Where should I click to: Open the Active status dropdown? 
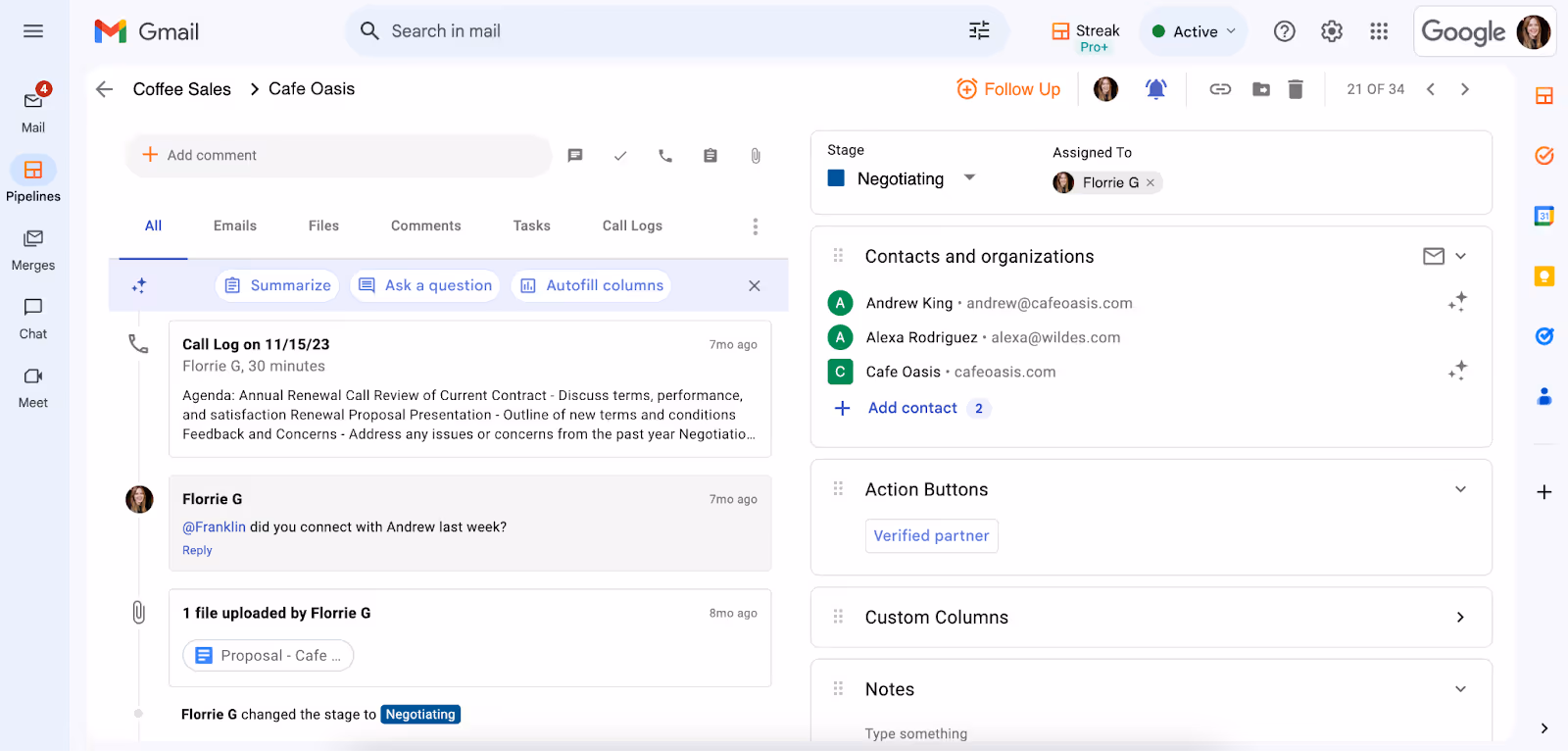pos(1194,31)
